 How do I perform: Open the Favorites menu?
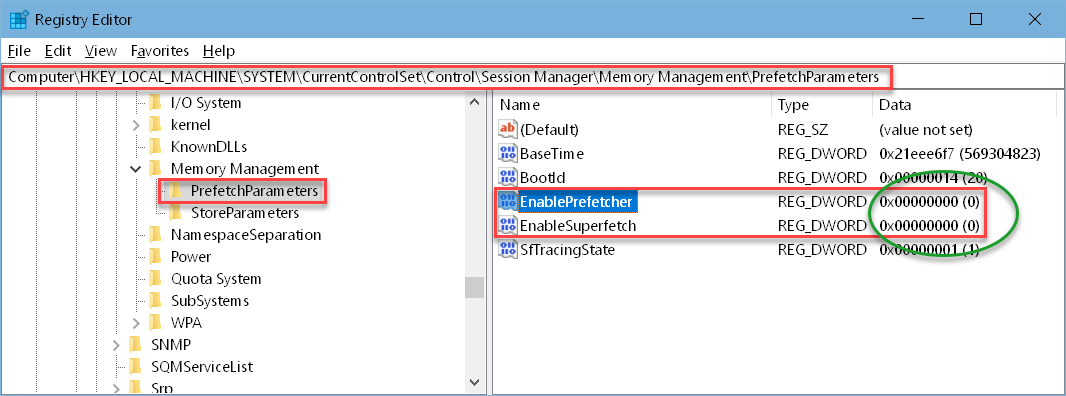pyautogui.click(x=160, y=51)
